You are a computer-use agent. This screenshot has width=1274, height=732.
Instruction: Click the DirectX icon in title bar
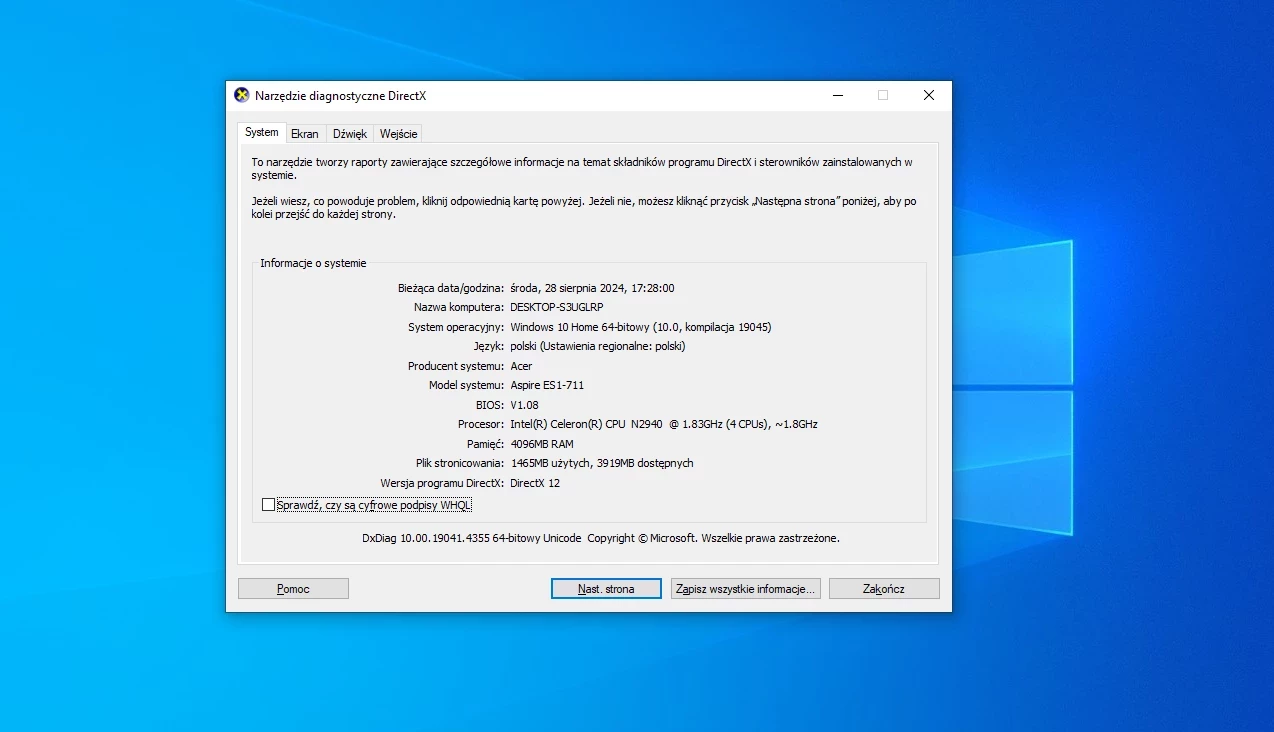coord(242,95)
